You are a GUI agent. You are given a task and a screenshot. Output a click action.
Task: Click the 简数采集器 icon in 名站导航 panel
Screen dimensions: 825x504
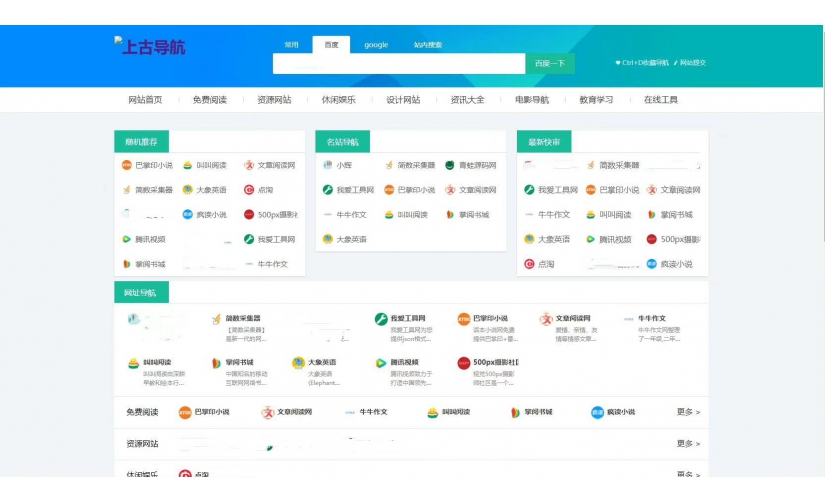point(389,165)
